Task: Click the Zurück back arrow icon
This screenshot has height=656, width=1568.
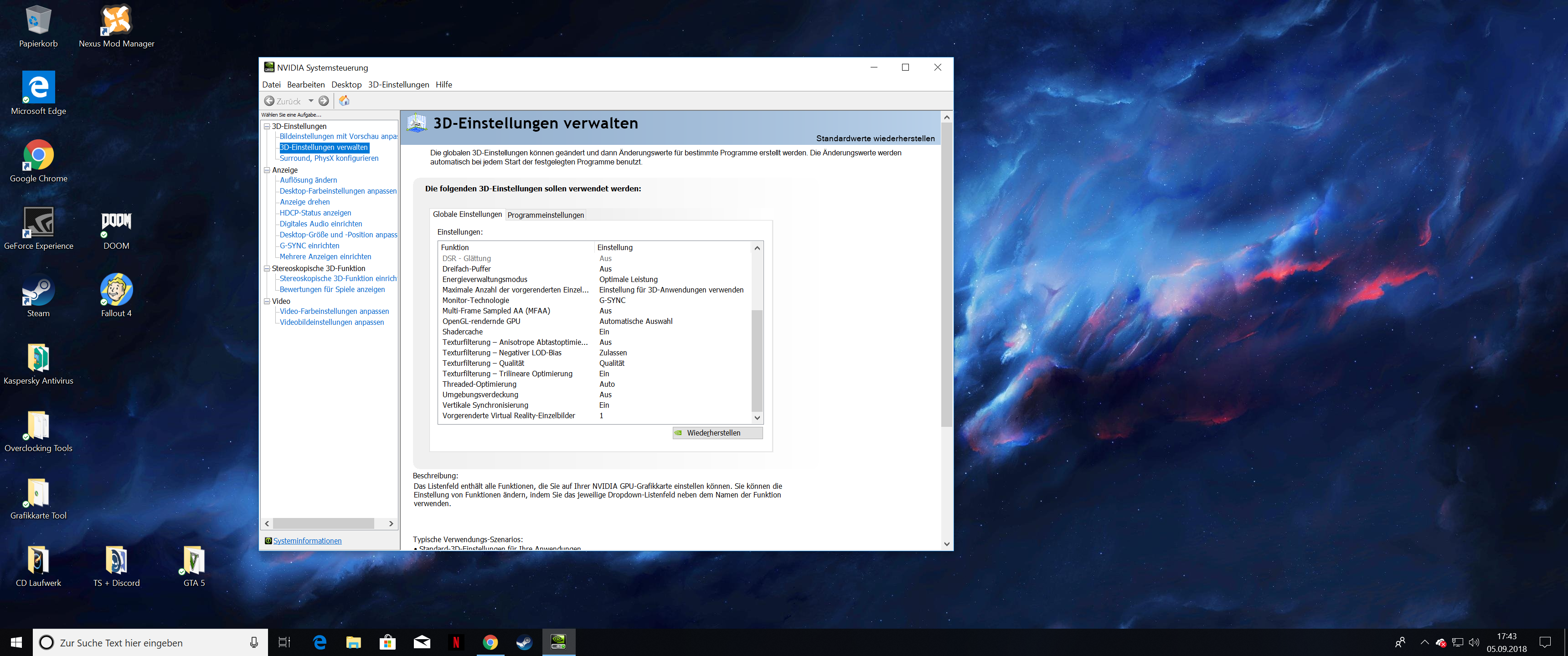Action: coord(269,101)
